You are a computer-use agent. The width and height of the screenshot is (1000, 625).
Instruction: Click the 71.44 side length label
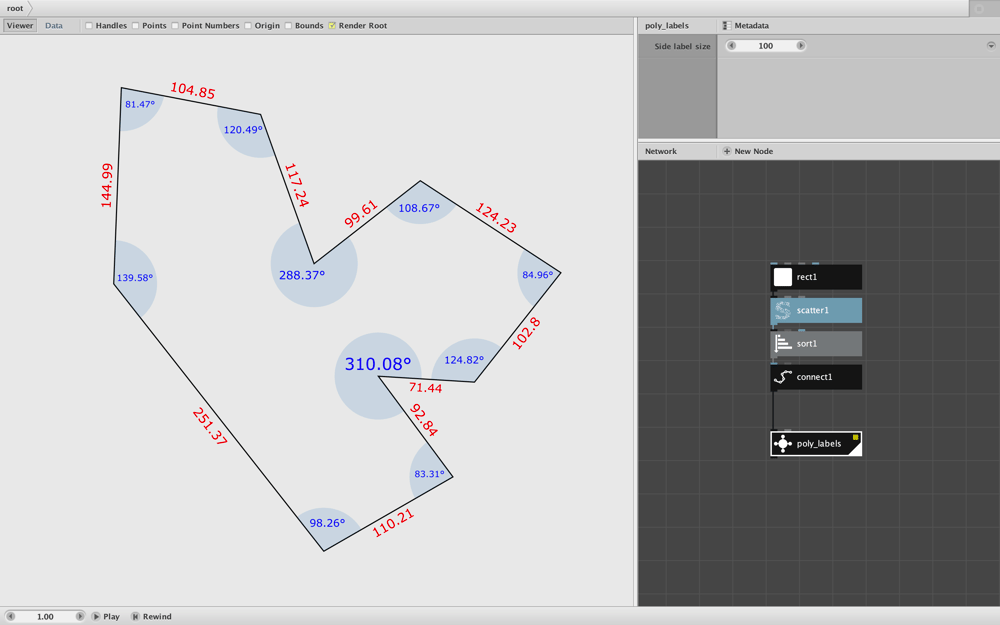425,387
